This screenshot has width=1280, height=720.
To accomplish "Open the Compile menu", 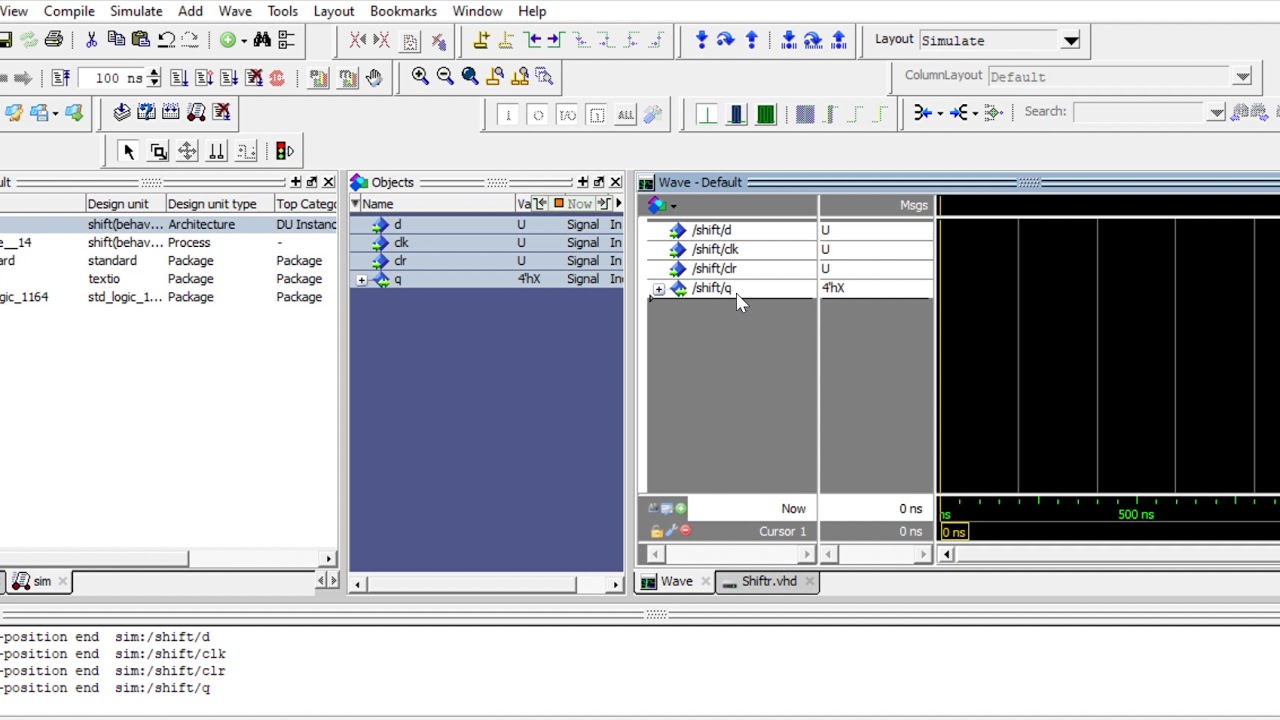I will (x=69, y=11).
